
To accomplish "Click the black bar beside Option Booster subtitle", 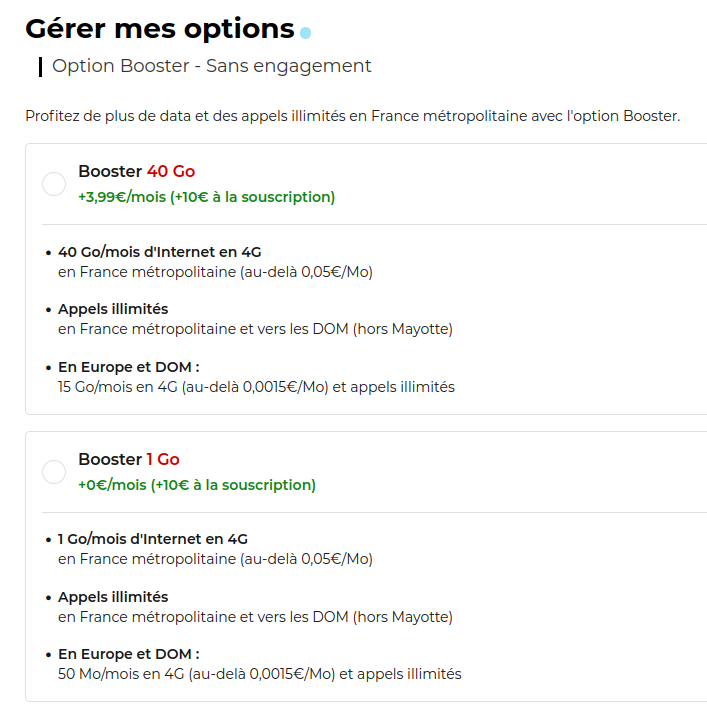I will [40, 67].
